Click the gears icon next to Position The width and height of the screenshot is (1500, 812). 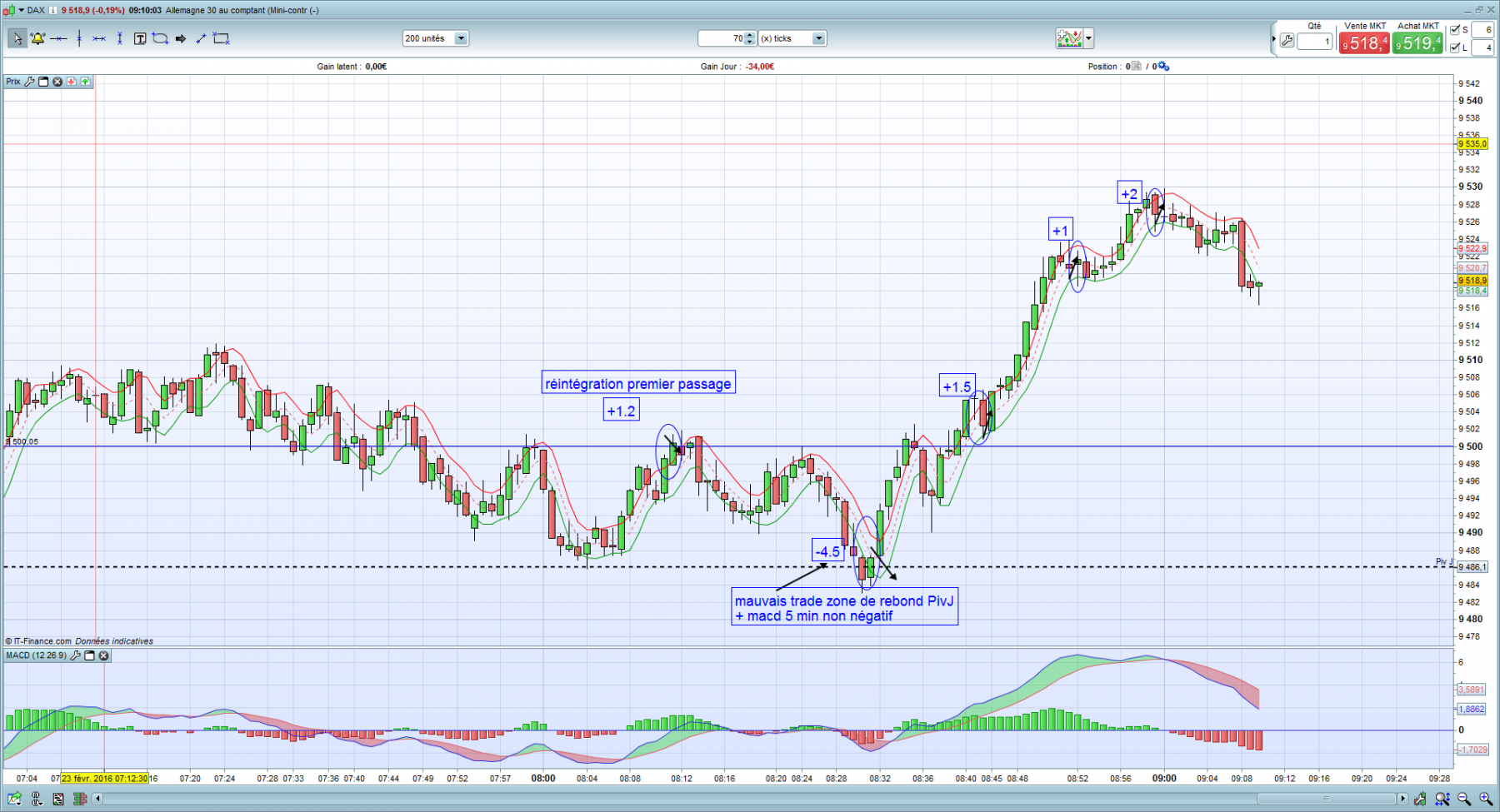1164,67
